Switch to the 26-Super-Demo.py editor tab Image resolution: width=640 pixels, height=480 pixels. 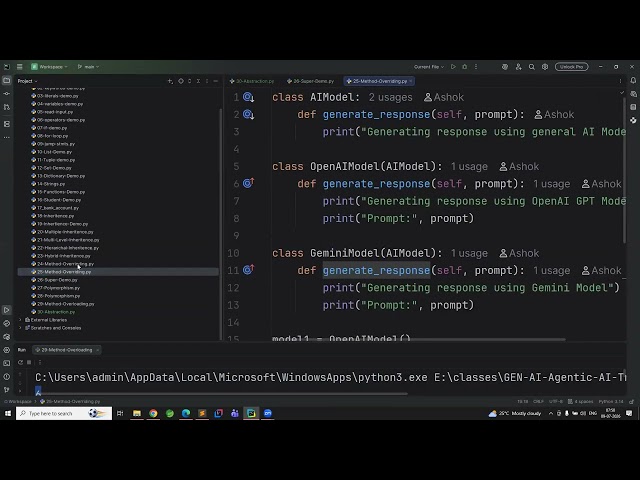tap(311, 81)
